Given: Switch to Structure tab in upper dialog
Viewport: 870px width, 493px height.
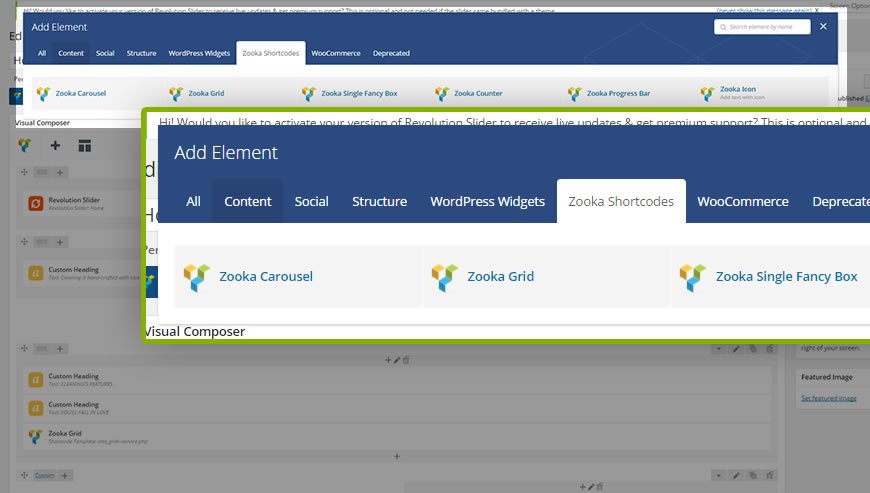Looking at the screenshot, I should click(141, 53).
